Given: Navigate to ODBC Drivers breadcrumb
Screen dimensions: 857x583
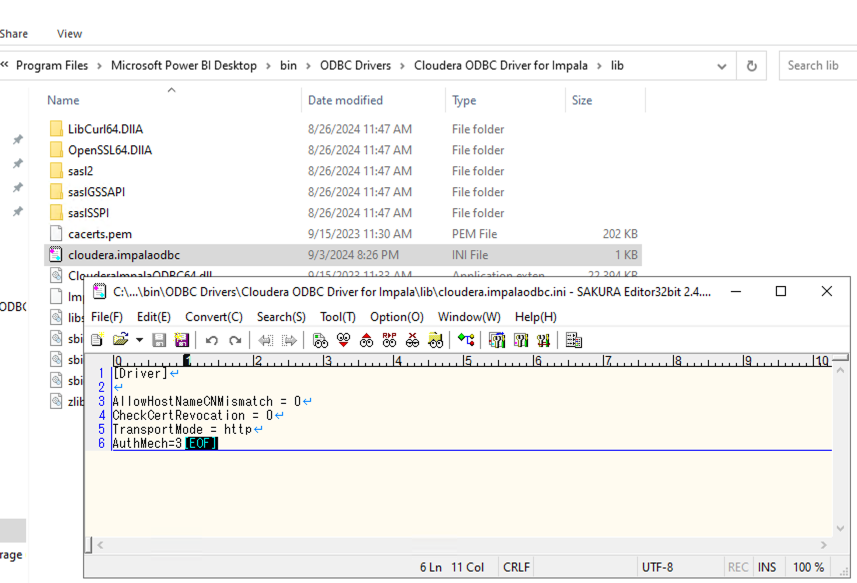Looking at the screenshot, I should [x=355, y=66].
